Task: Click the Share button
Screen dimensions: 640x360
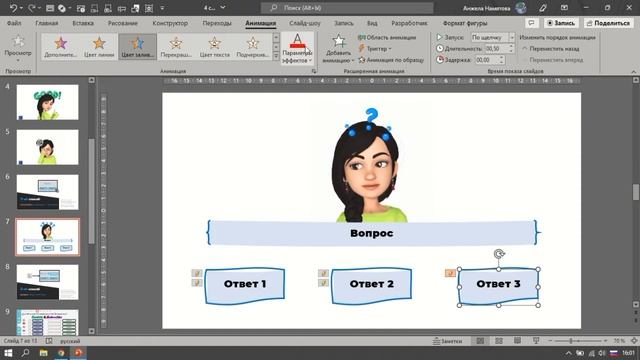Action: [608, 23]
